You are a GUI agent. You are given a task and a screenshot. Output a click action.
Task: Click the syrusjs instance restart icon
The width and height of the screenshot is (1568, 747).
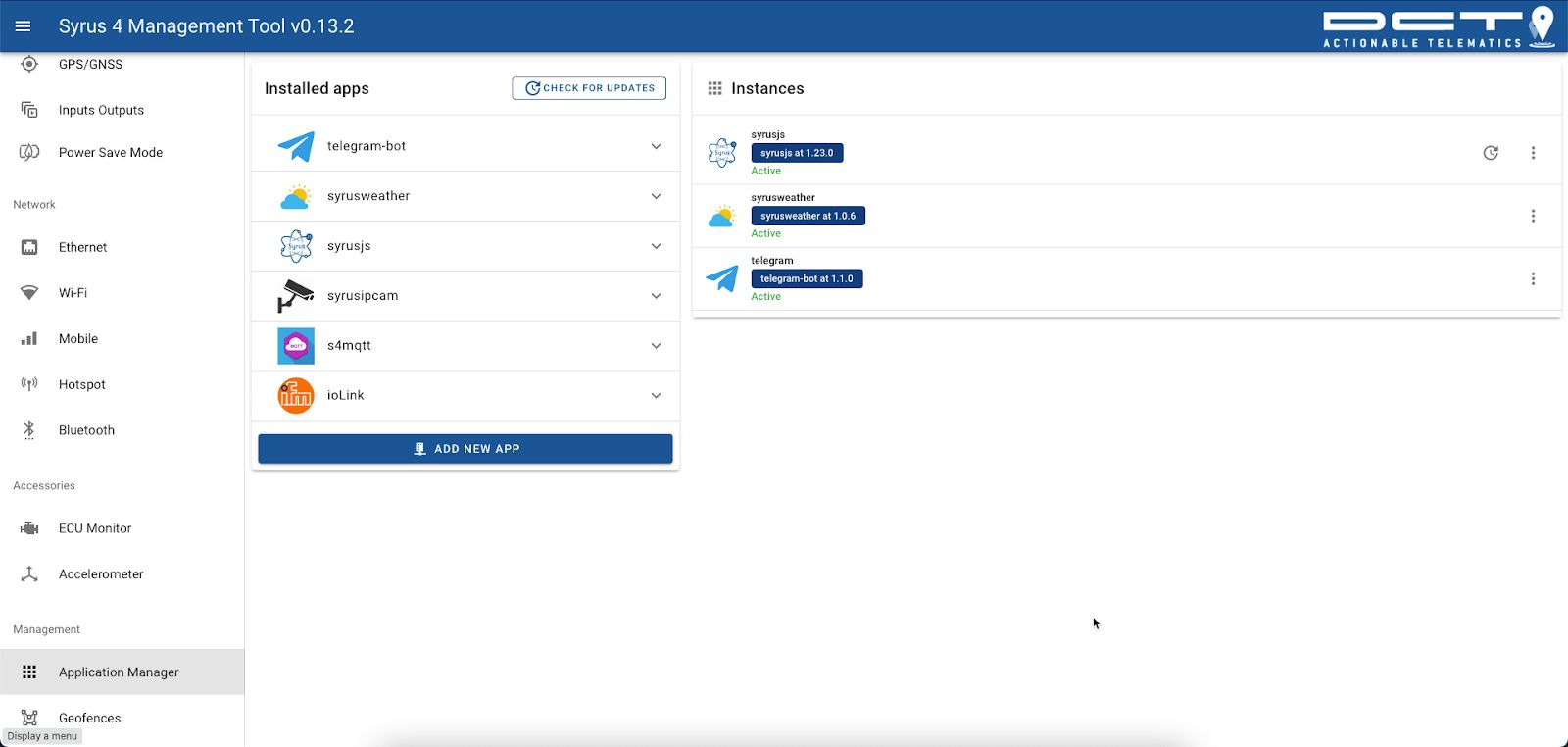tap(1491, 153)
